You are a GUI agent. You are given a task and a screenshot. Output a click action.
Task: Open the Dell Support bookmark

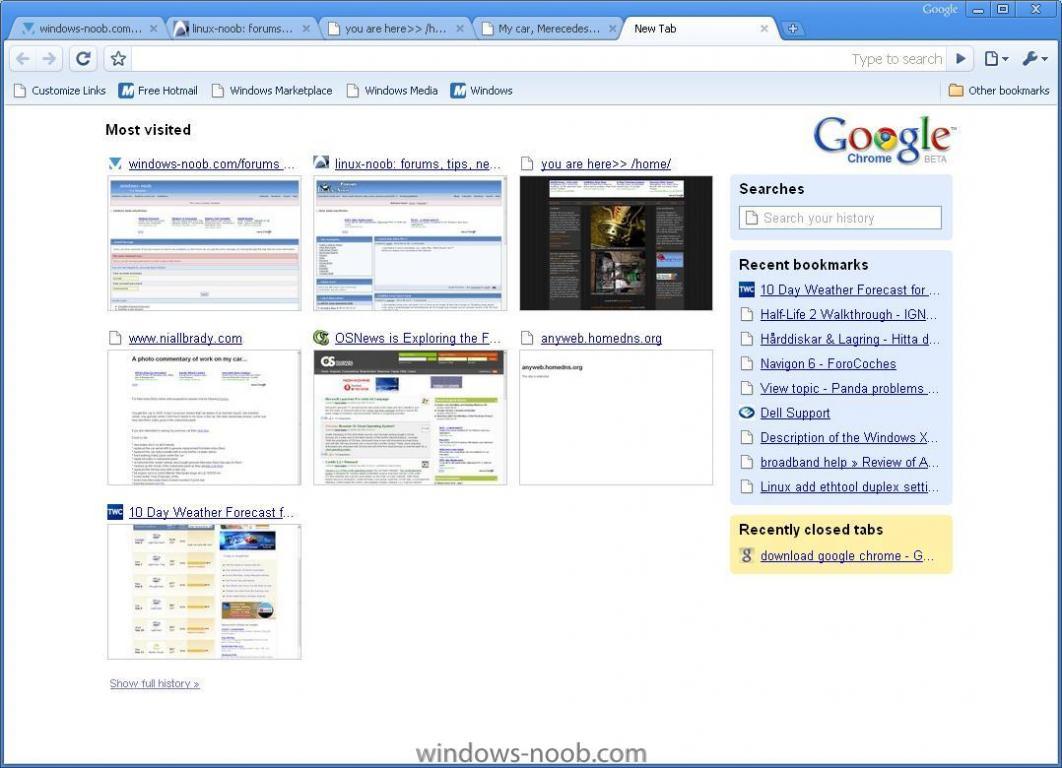click(x=794, y=413)
